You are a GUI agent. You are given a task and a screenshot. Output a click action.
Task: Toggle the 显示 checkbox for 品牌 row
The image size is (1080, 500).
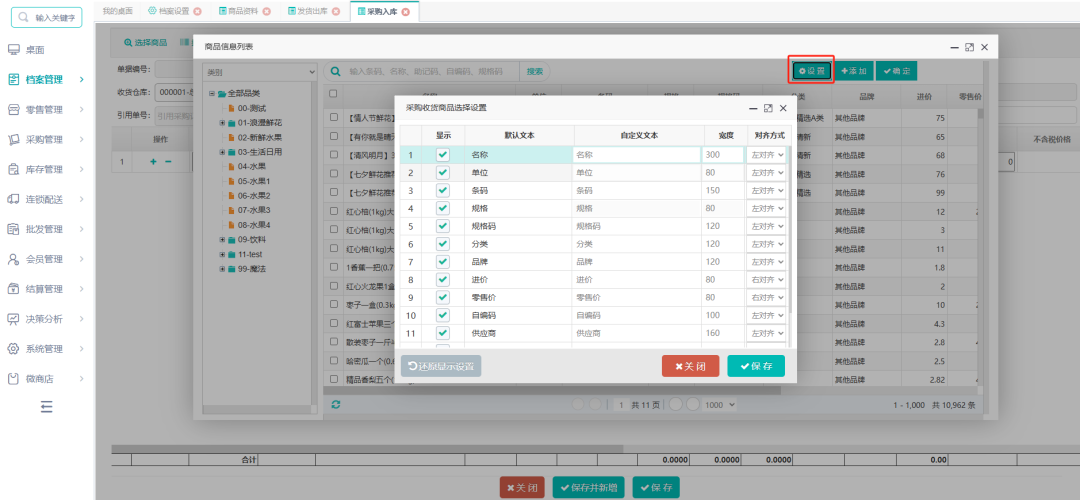pos(443,262)
